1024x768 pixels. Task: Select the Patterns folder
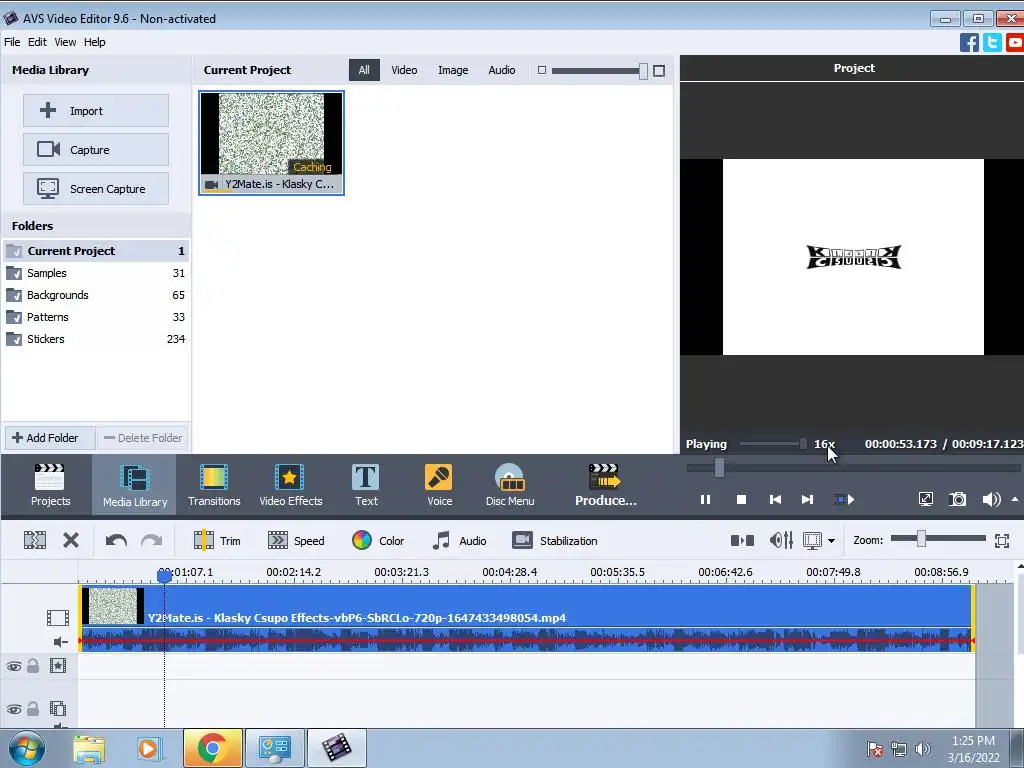[96, 317]
